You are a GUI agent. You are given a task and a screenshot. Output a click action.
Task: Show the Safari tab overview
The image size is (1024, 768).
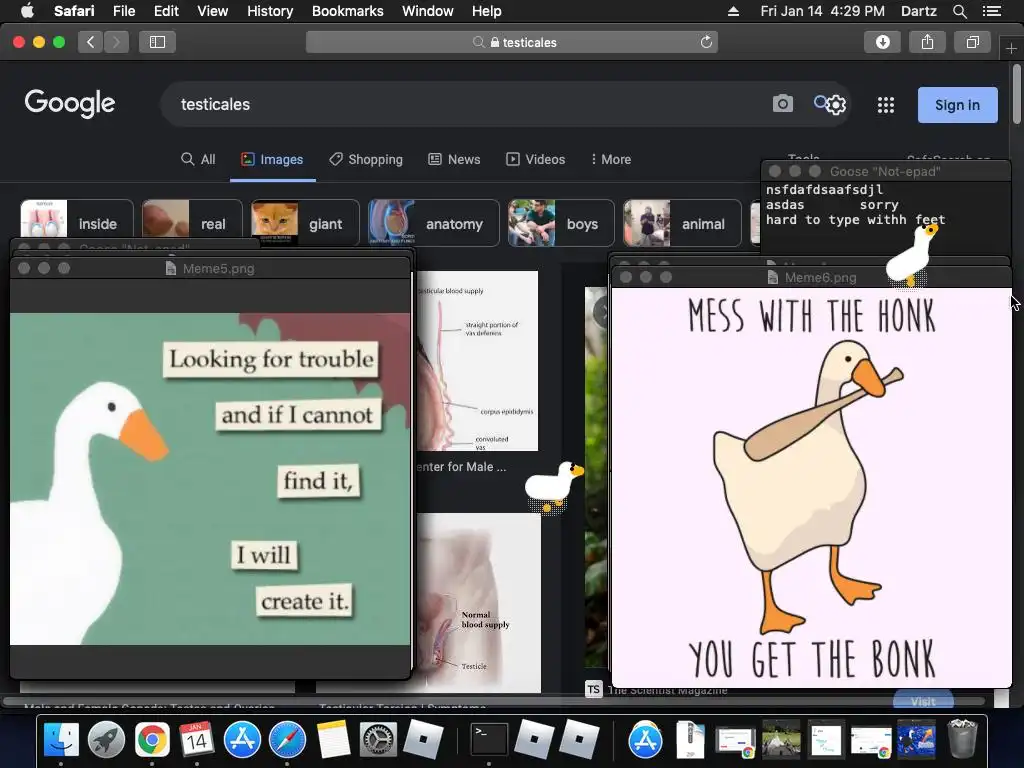pyautogui.click(x=972, y=42)
